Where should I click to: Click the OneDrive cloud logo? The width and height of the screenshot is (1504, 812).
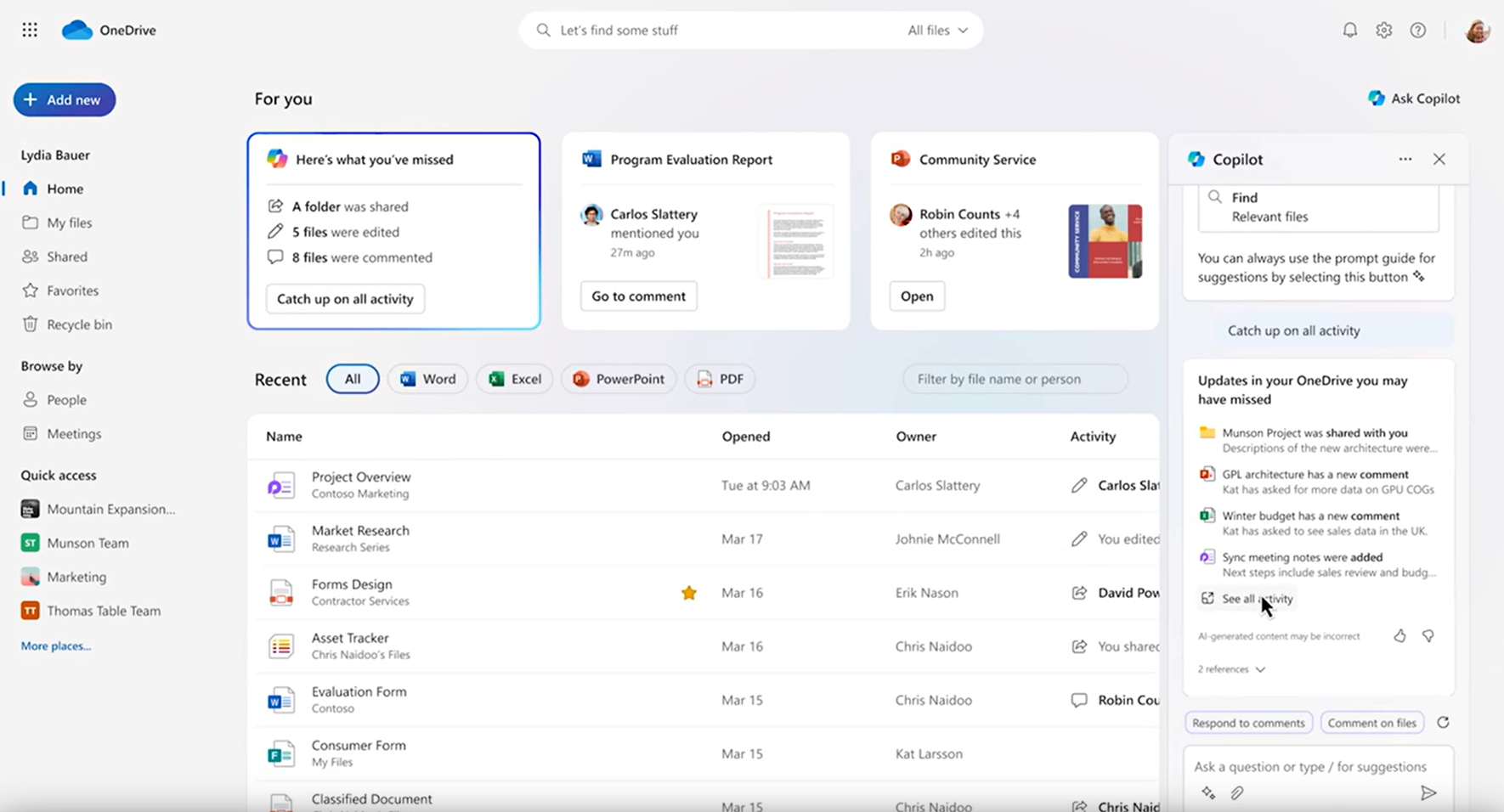[x=76, y=30]
